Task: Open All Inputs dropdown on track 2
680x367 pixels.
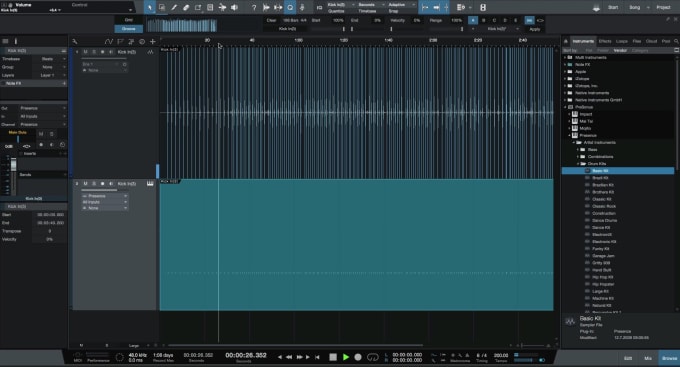Action: (x=105, y=202)
